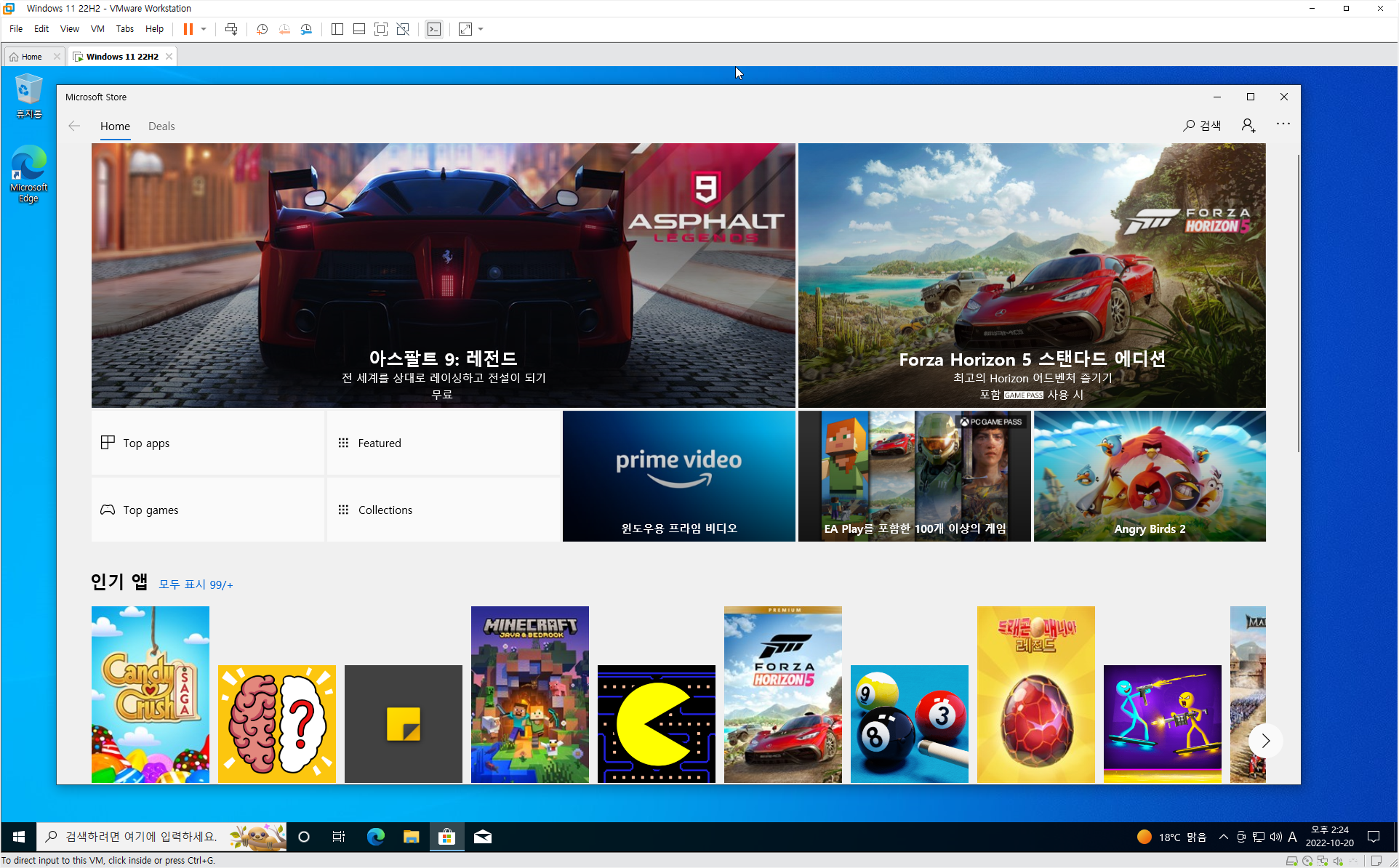Show hidden system tray icons chevron
Image resolution: width=1399 pixels, height=868 pixels.
(x=1223, y=837)
